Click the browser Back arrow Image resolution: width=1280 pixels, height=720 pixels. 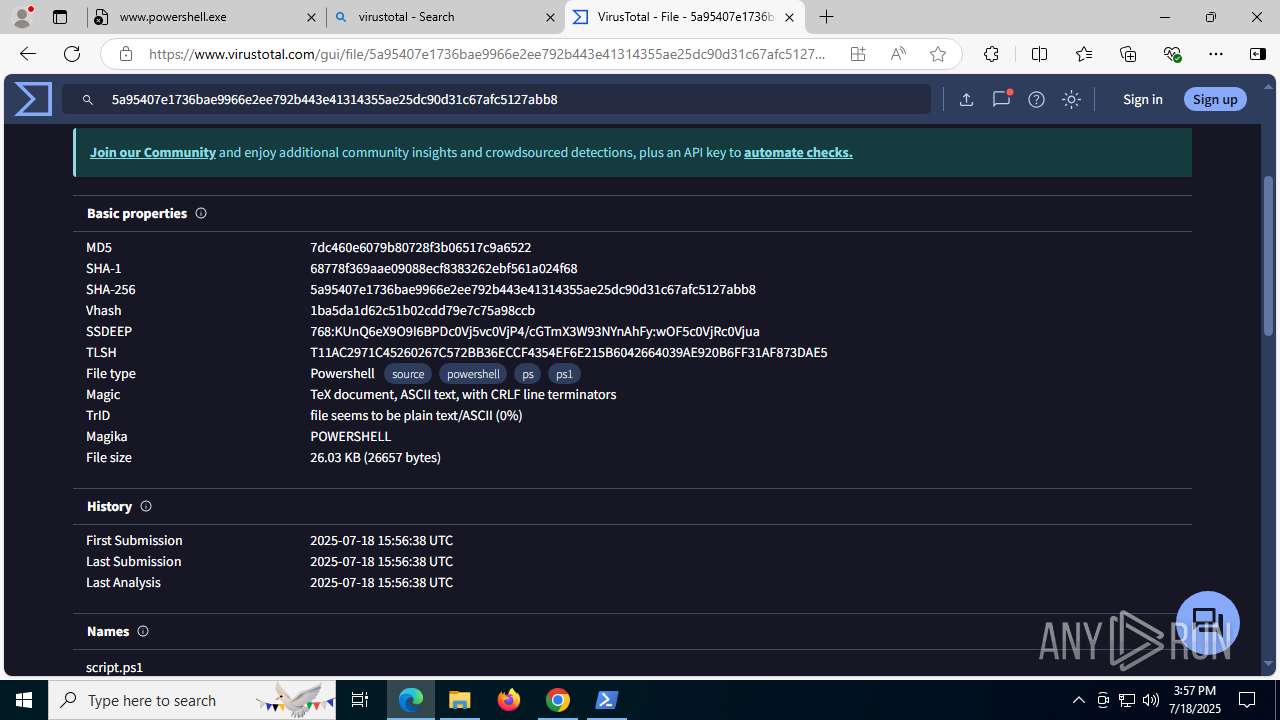(27, 54)
